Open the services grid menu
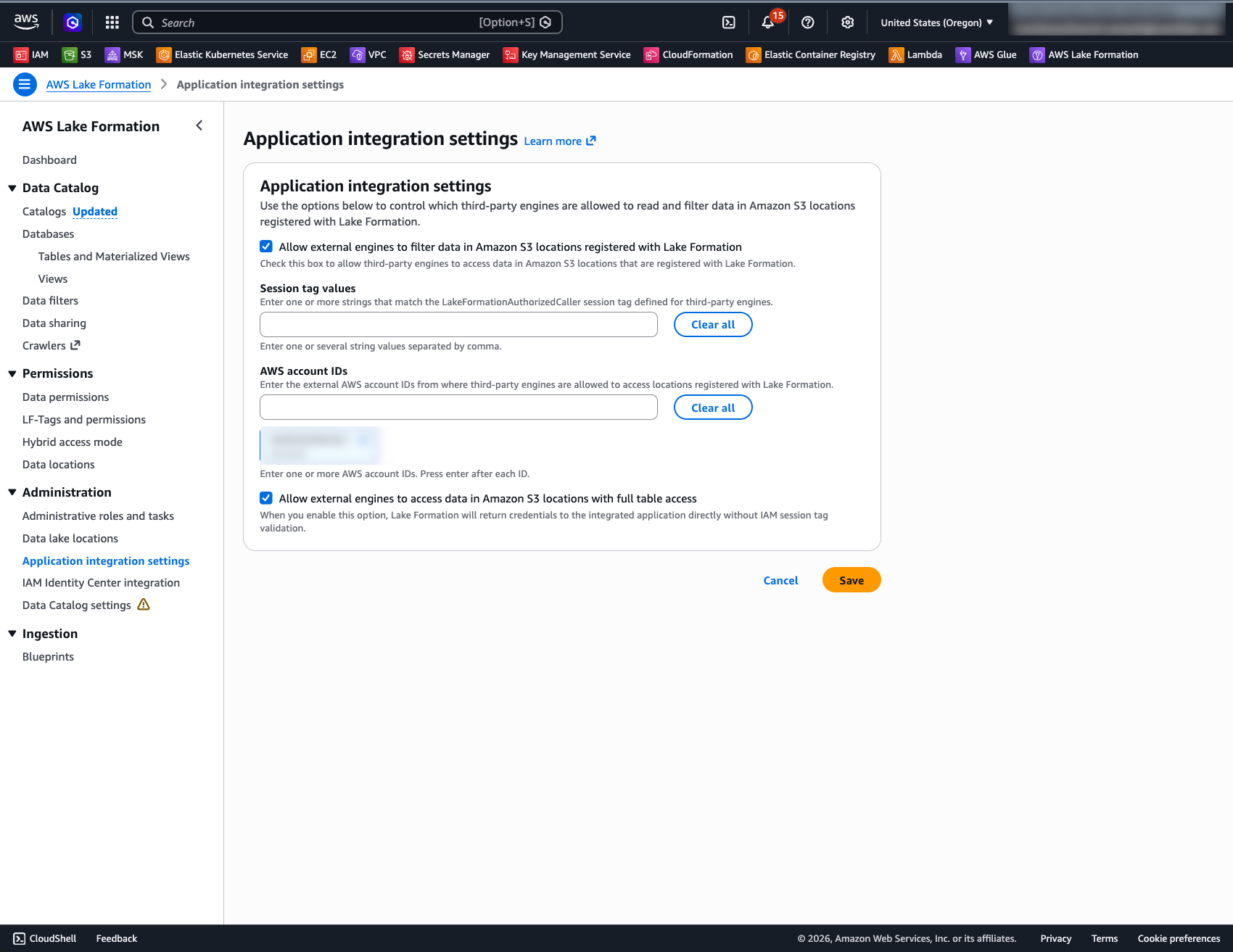Viewport: 1233px width, 952px height. pos(112,22)
